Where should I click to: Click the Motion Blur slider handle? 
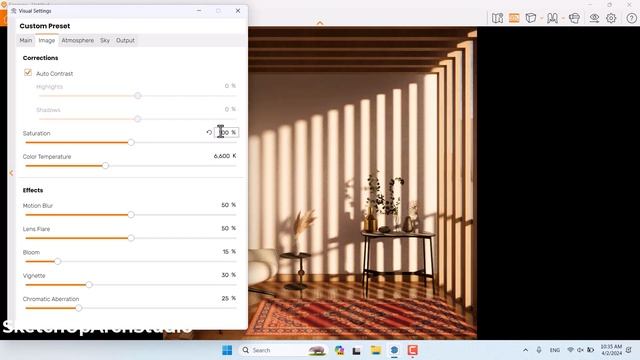(x=131, y=215)
